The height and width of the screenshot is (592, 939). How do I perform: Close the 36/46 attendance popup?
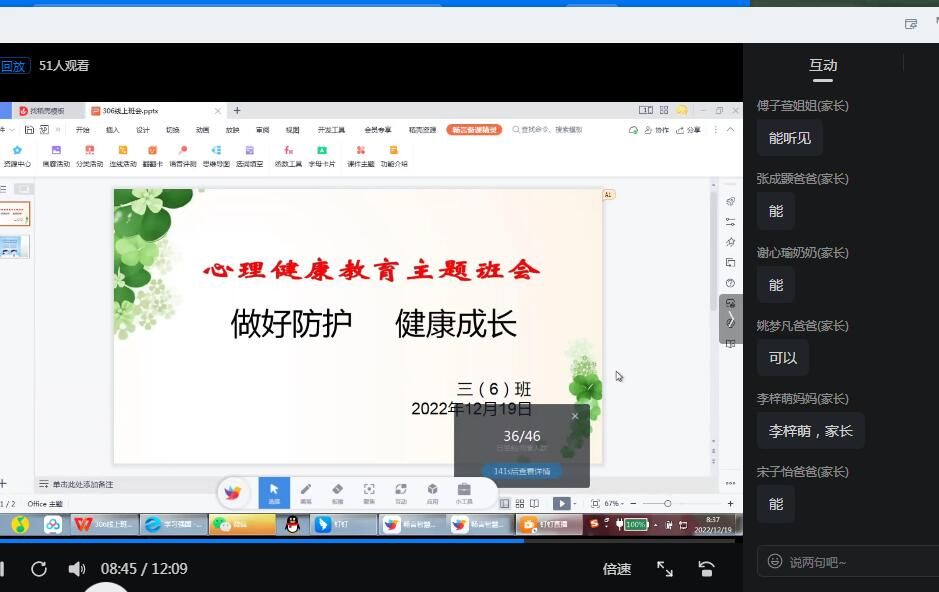point(575,416)
